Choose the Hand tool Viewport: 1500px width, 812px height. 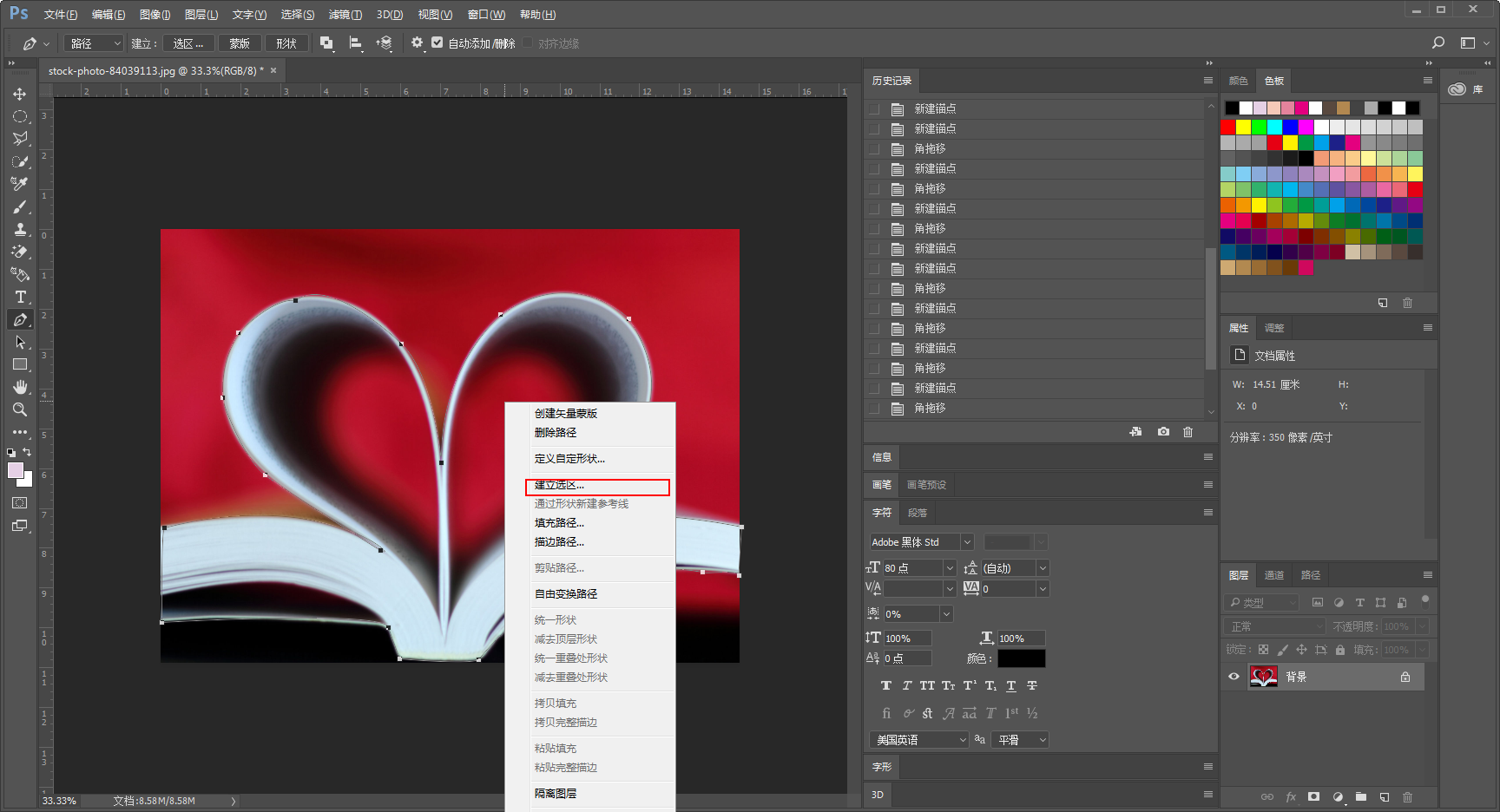[x=20, y=387]
